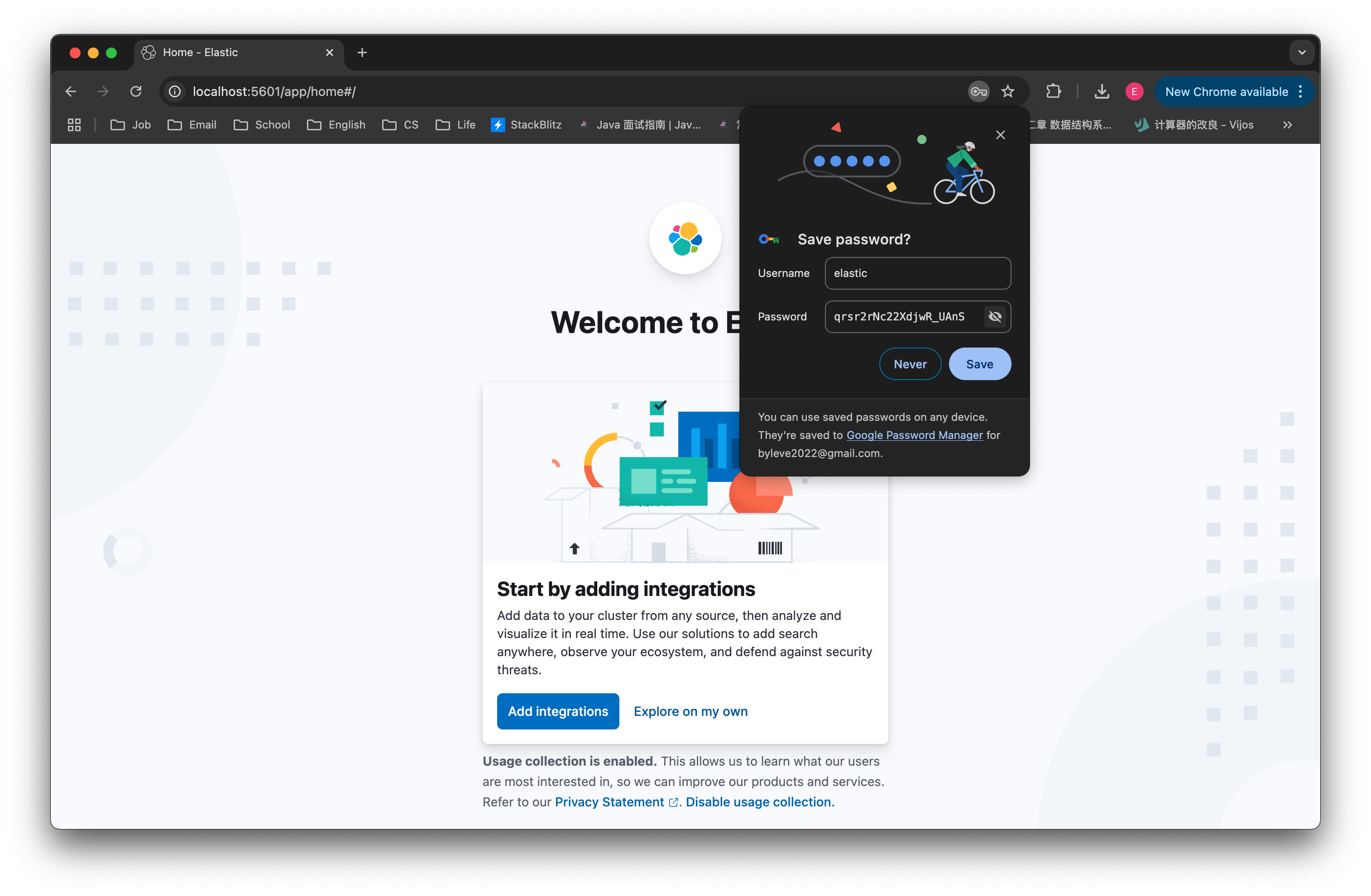Image resolution: width=1371 pixels, height=896 pixels.
Task: Click Never in password prompt
Action: click(910, 364)
